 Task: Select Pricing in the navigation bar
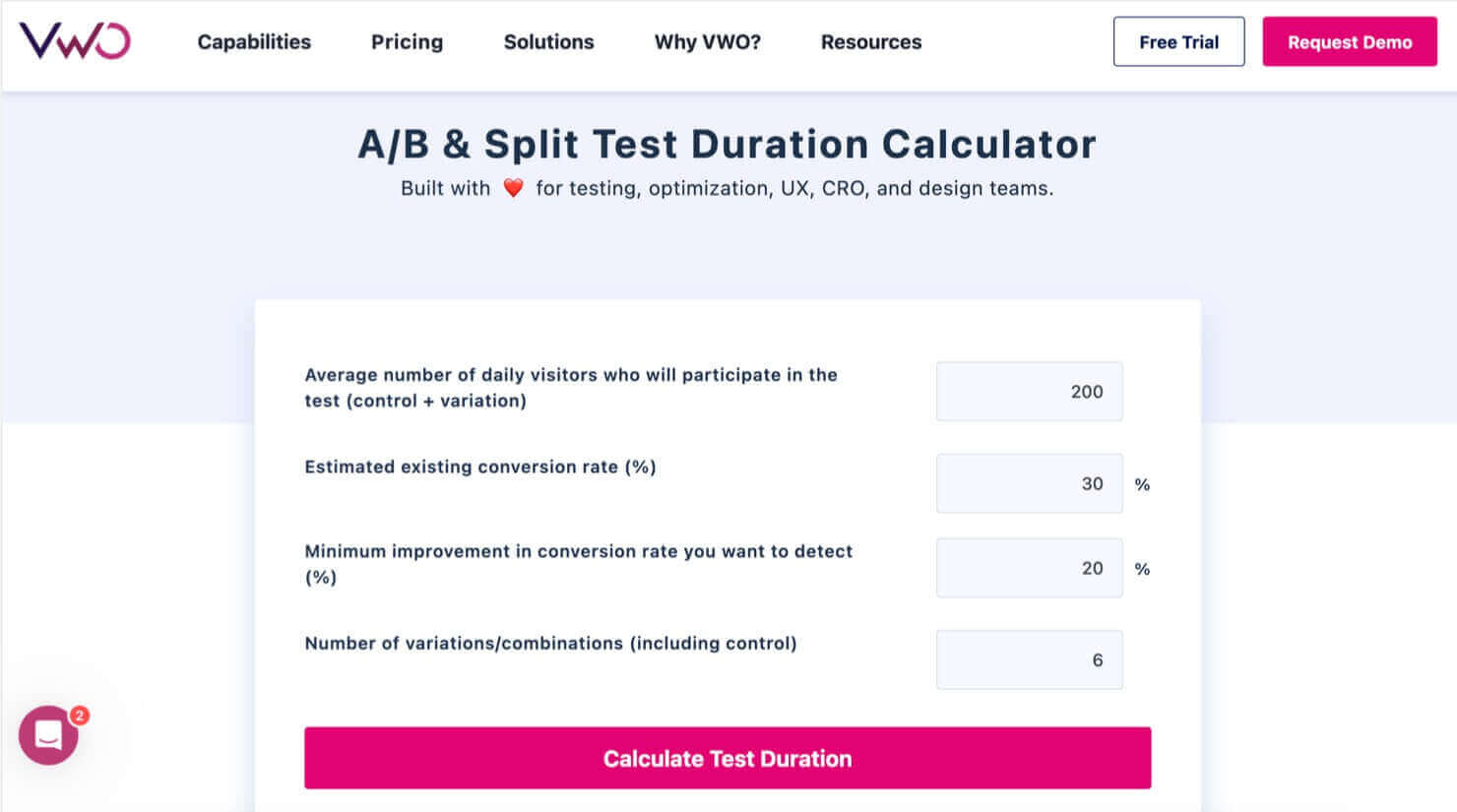click(407, 41)
